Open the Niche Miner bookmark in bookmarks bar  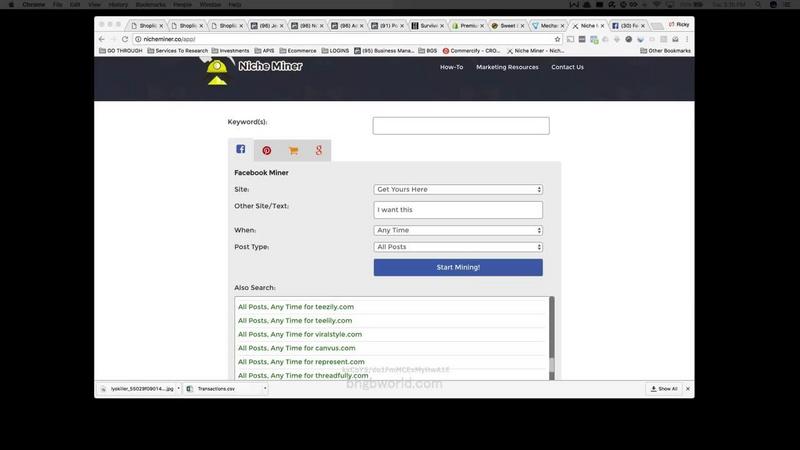coord(535,51)
